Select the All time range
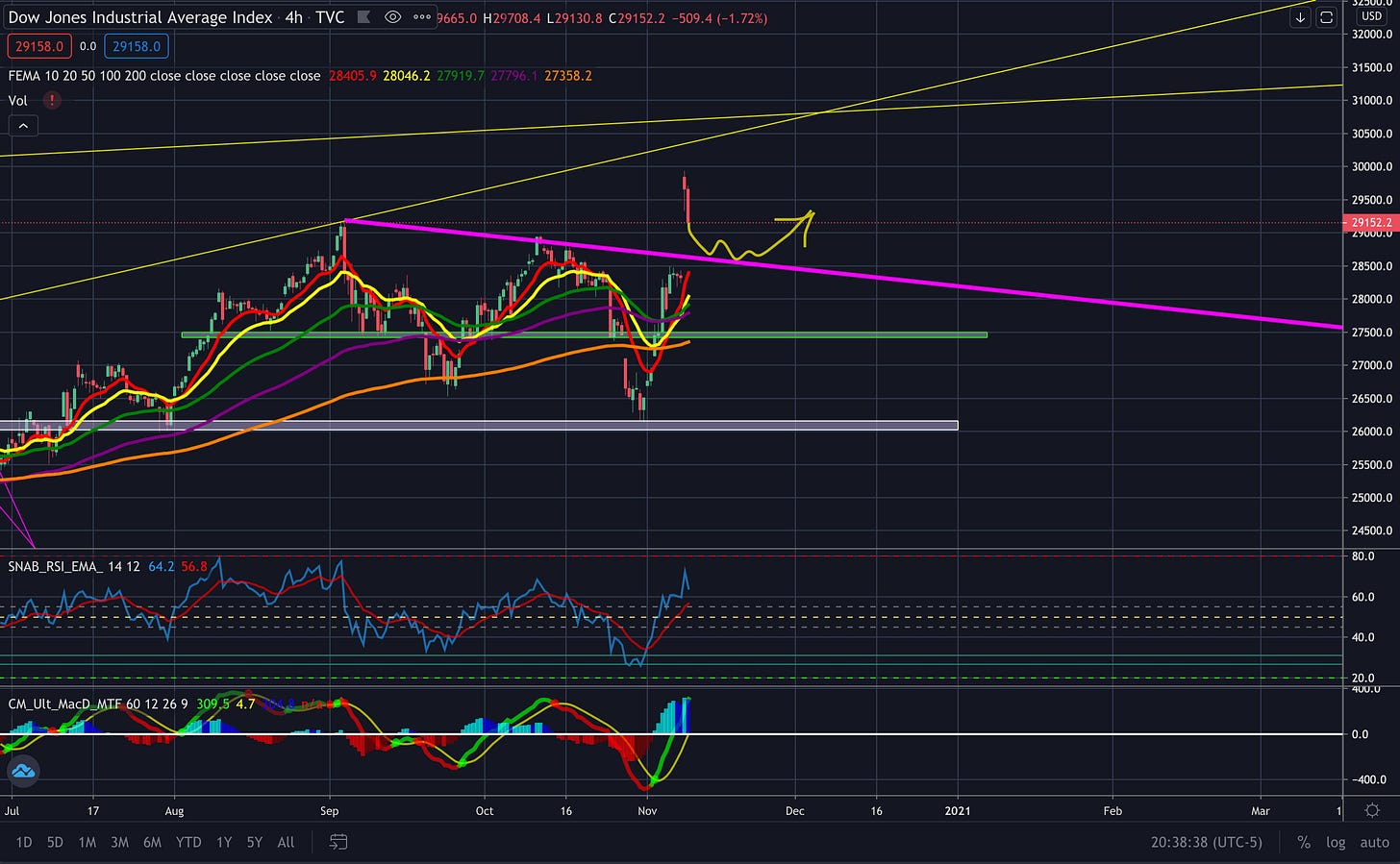Viewport: 1400px width, 864px height. click(x=286, y=842)
